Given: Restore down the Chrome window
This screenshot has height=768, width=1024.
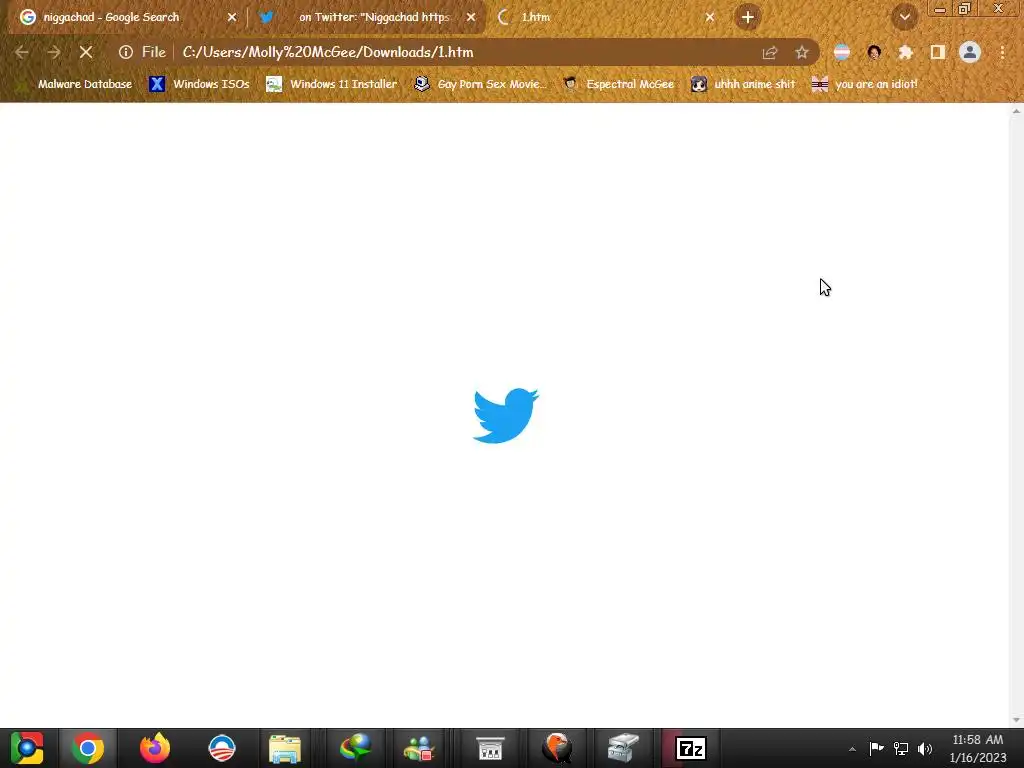Looking at the screenshot, I should tap(965, 8).
